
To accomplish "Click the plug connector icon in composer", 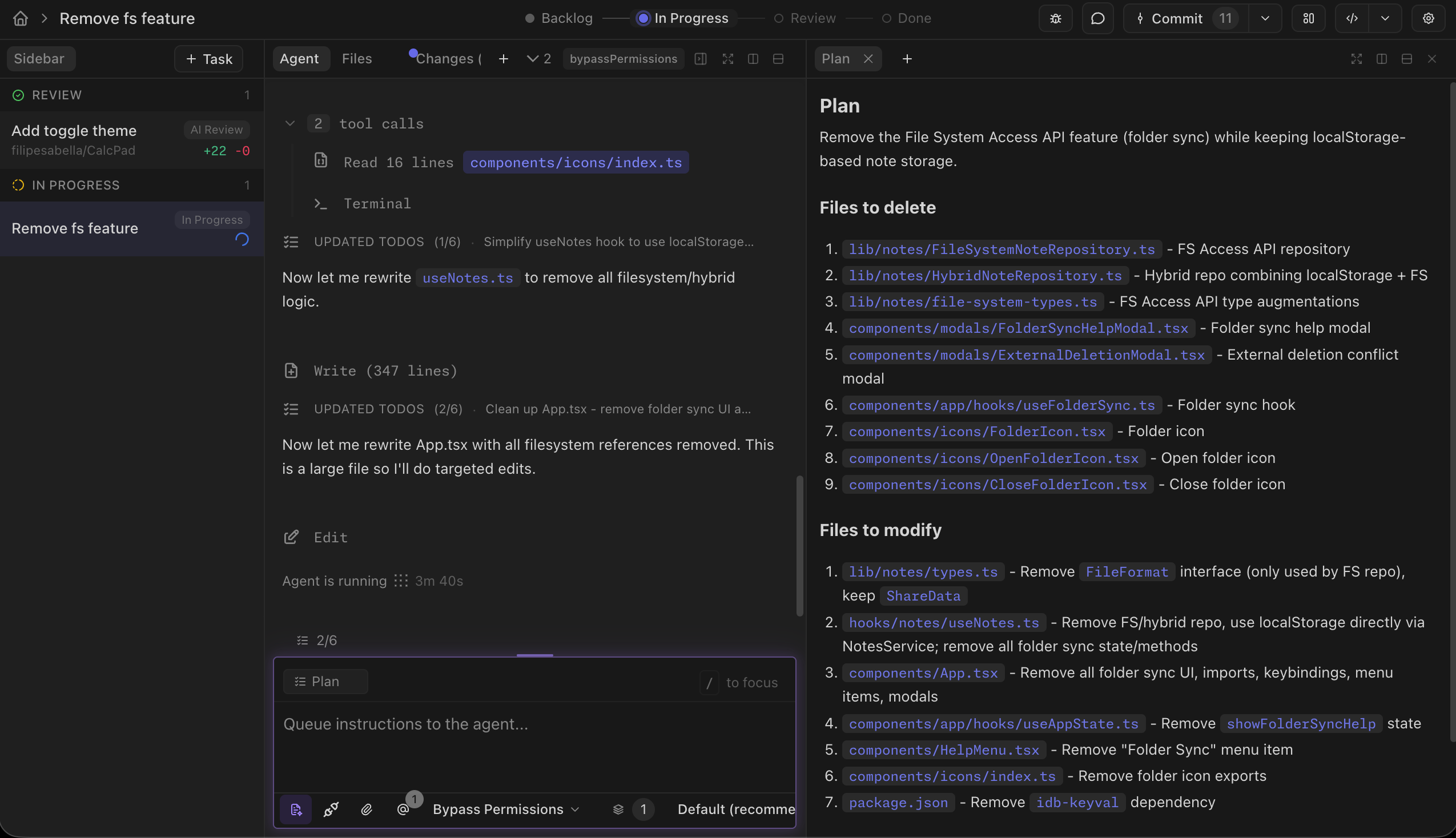I will pyautogui.click(x=331, y=809).
